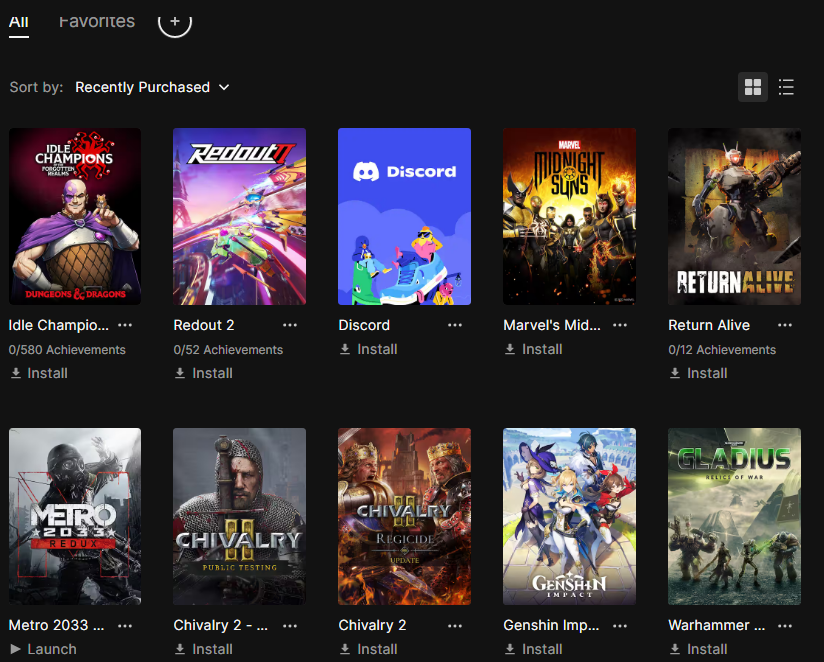Install Warhammer Gladius
The image size is (824, 662).
[x=699, y=649]
